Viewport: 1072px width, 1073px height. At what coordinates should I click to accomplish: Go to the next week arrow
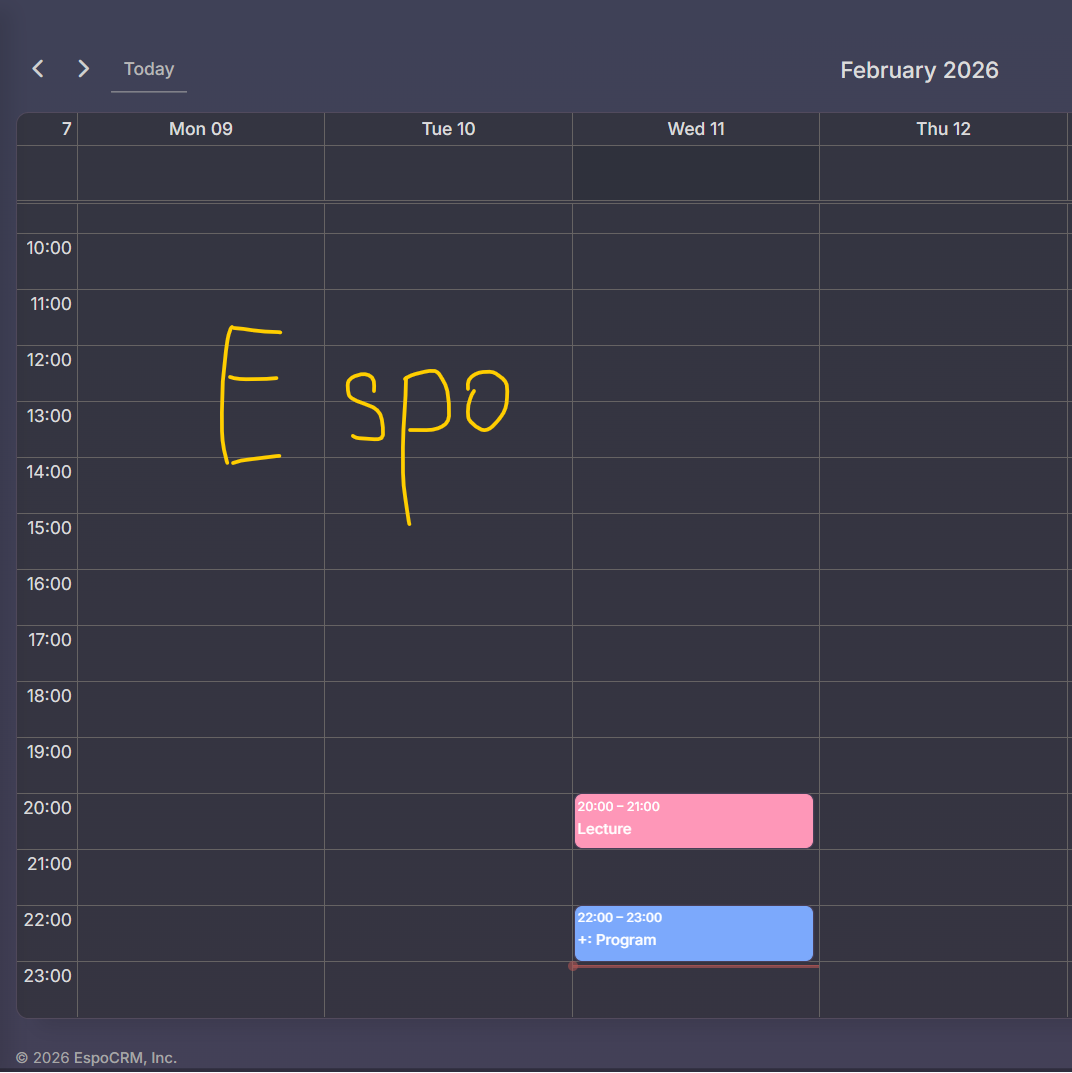pos(83,68)
